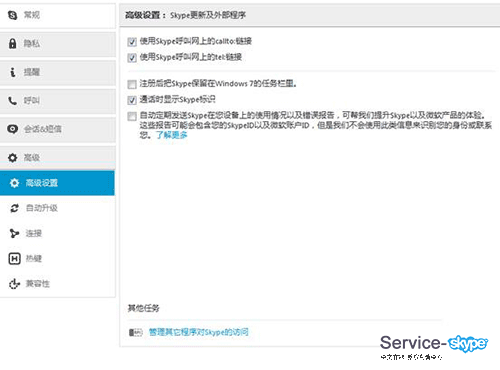
Task: Enable keeping Skype in Windows 7 taskbar
Action: [x=132, y=84]
